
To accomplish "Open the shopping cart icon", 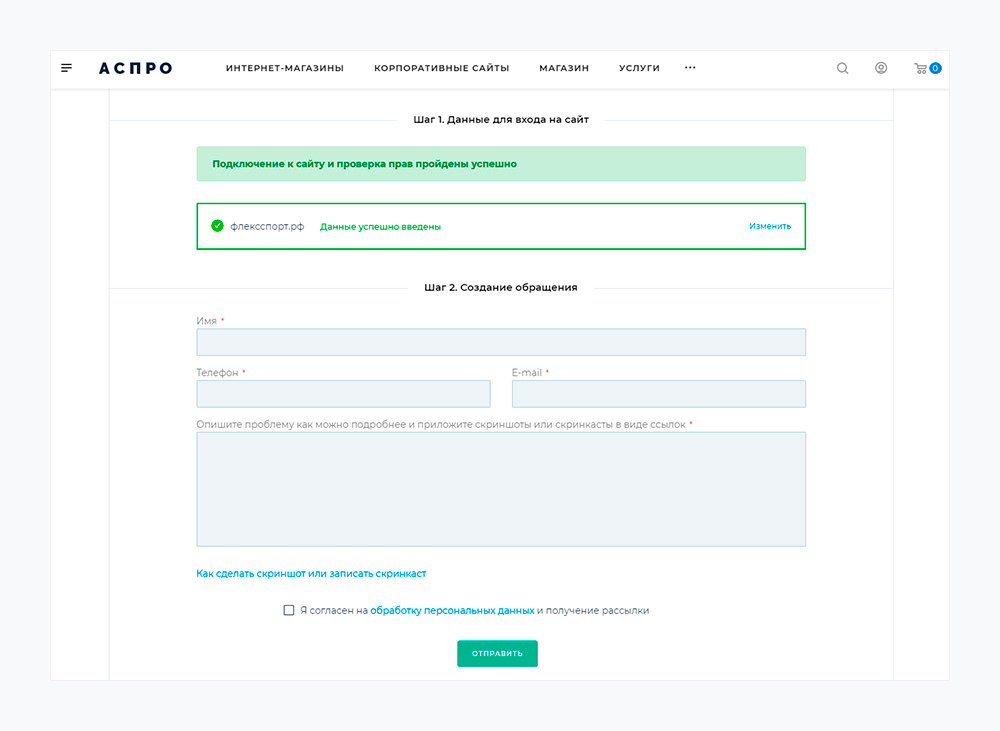I will point(922,68).
